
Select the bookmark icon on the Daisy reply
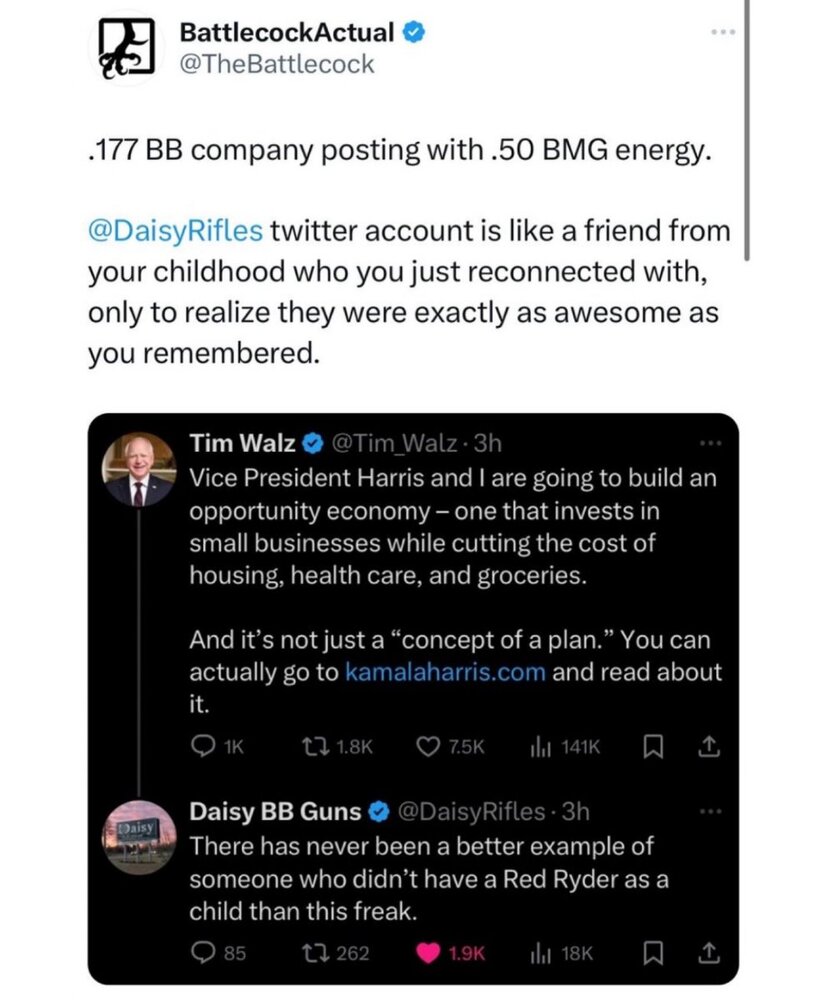(654, 953)
